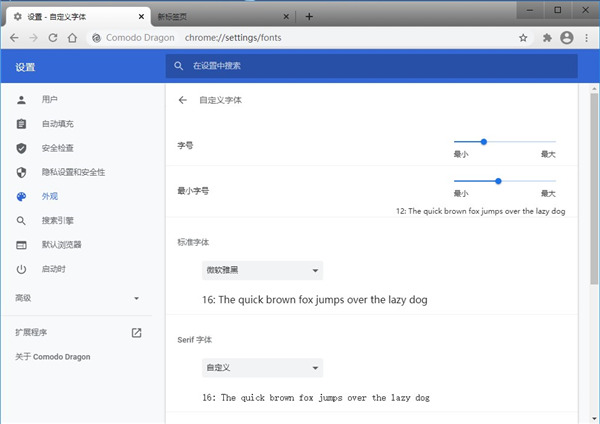The image size is (600, 424).
Task: Expand the 高级 section in the sidebar
Action: click(136, 298)
